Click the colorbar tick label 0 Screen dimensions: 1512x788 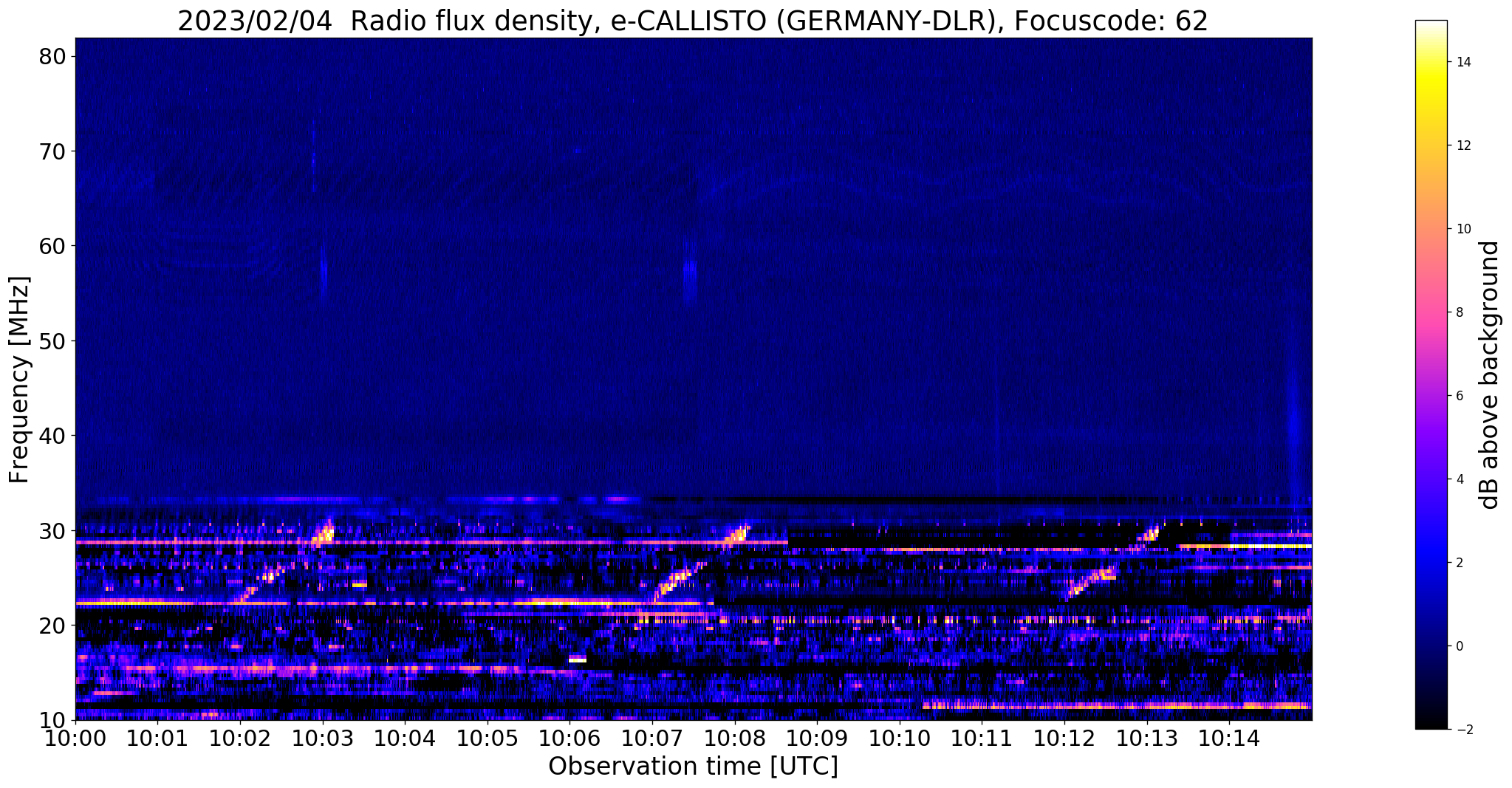coord(1459,646)
